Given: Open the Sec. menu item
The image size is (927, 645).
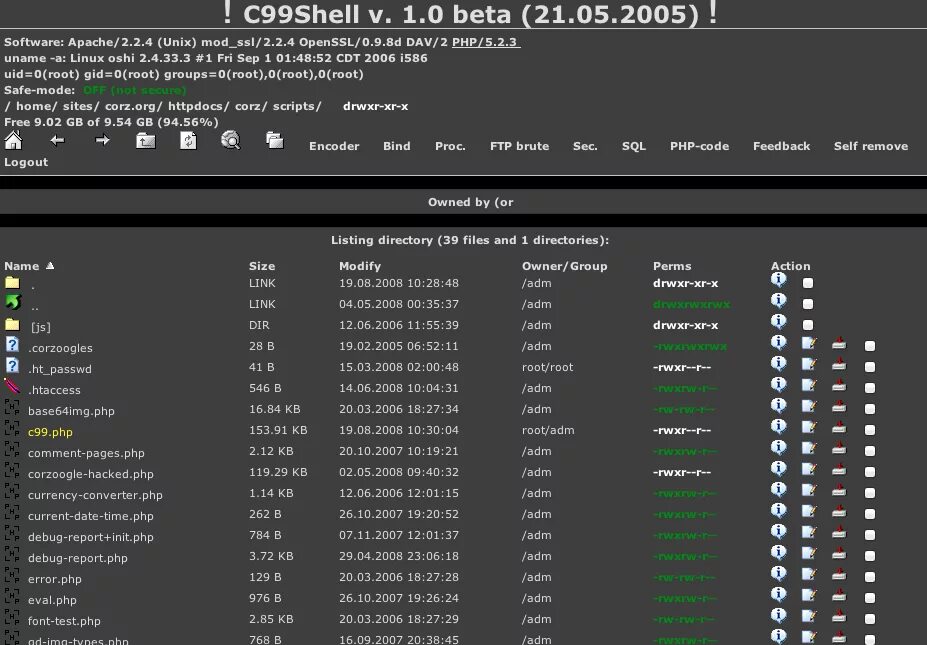Looking at the screenshot, I should [585, 146].
